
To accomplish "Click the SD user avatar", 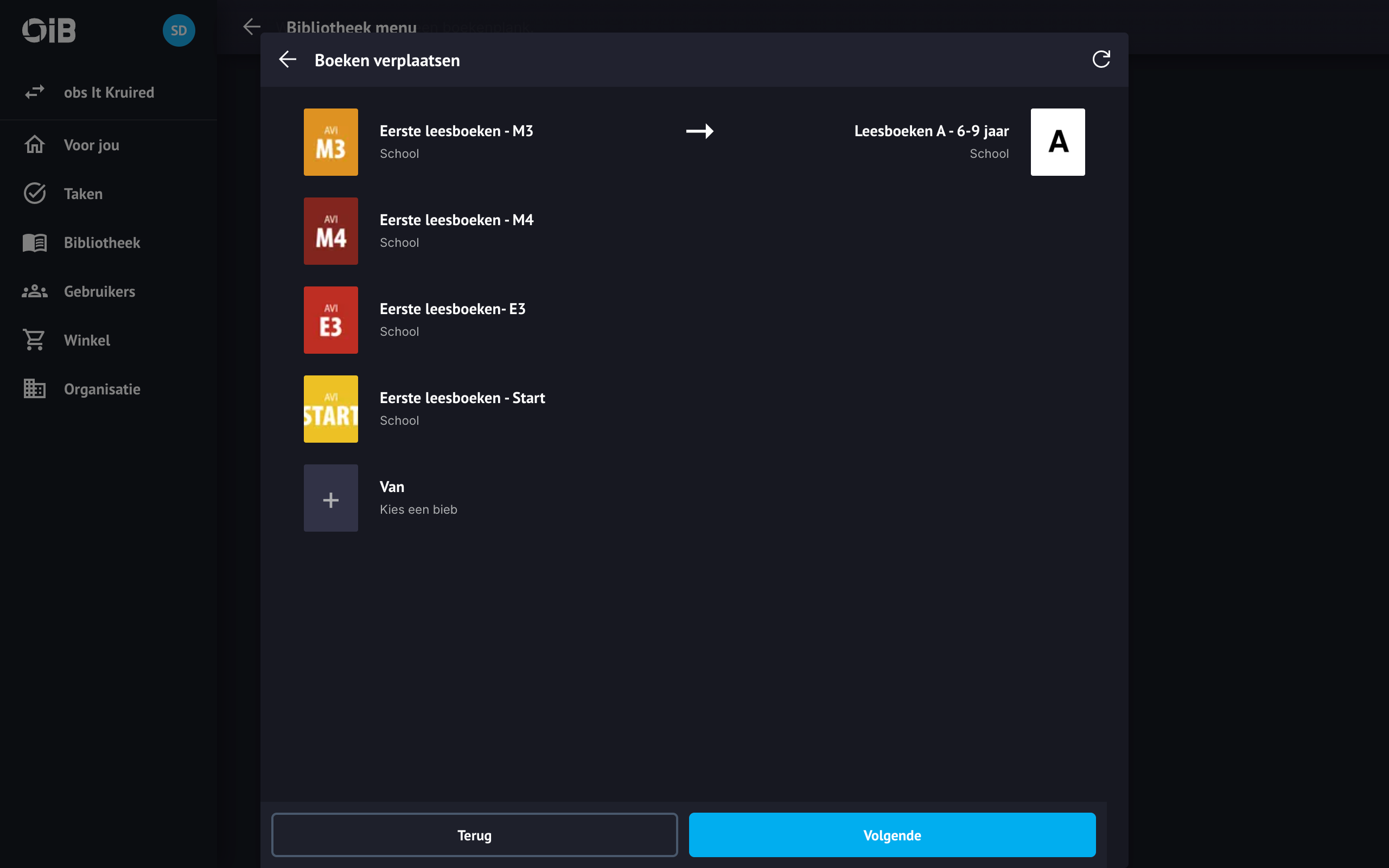I will tap(179, 30).
